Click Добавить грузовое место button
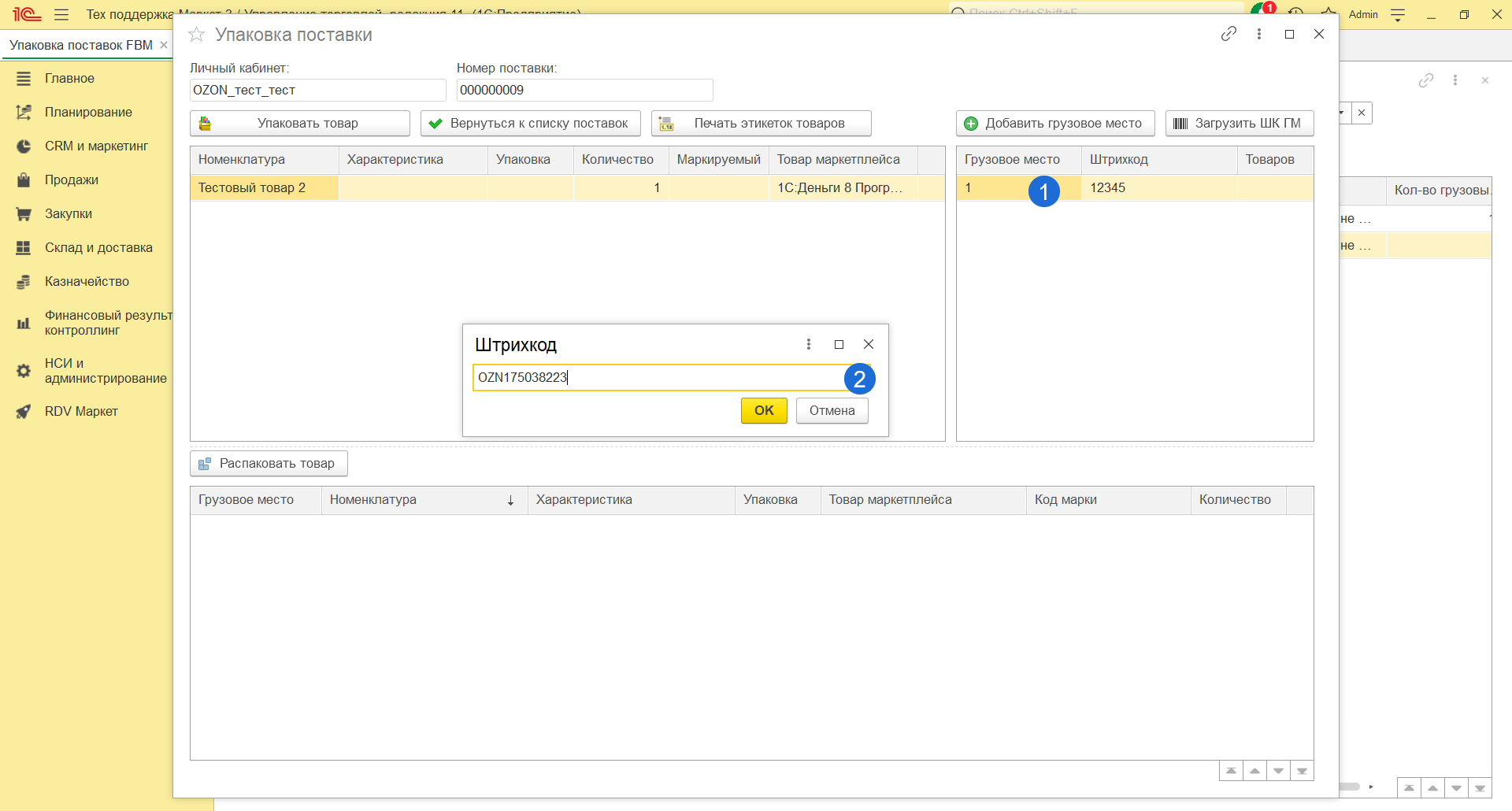Image resolution: width=1512 pixels, height=811 pixels. 1054,124
